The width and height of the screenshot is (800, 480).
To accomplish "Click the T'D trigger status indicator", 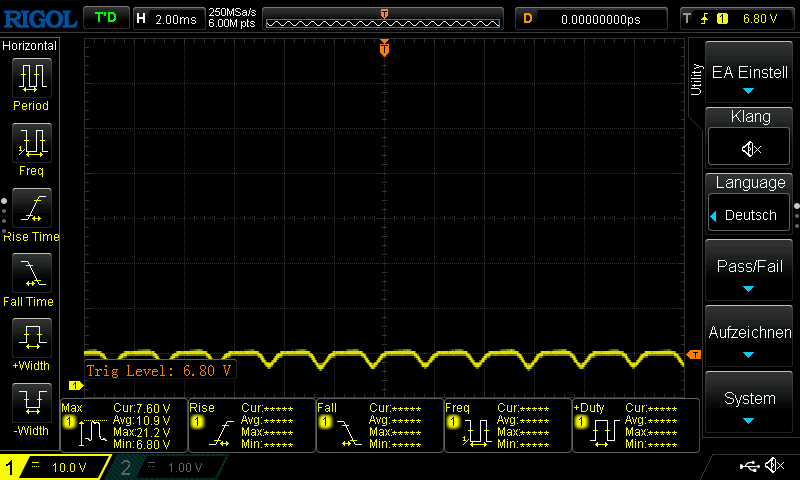I will click(104, 18).
